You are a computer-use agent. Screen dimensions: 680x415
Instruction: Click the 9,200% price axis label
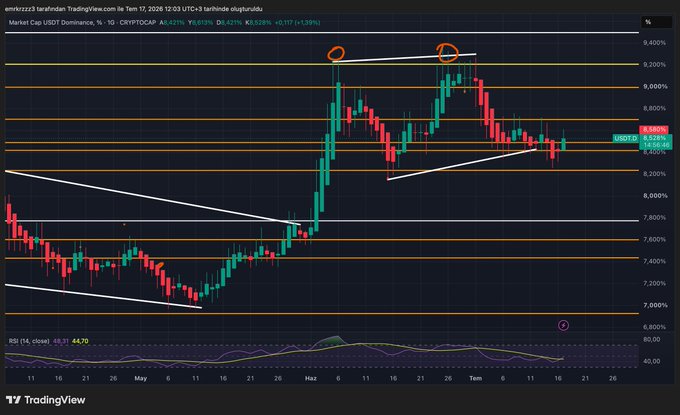654,65
